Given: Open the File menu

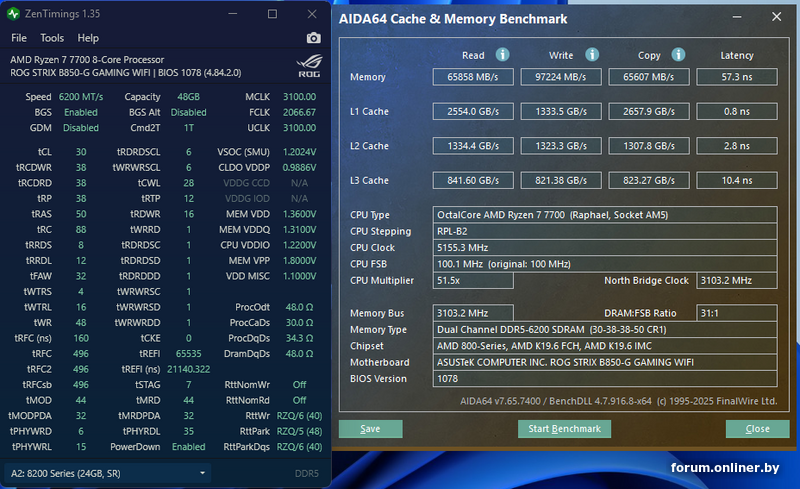Looking at the screenshot, I should click(19, 38).
